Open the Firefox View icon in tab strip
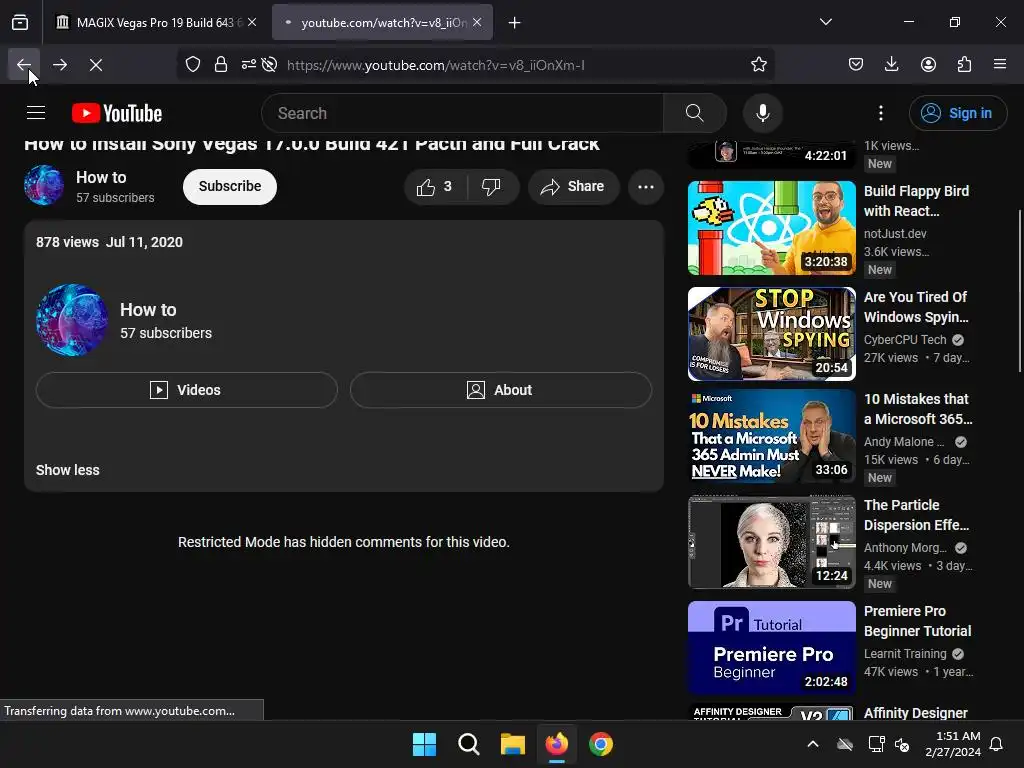Image resolution: width=1024 pixels, height=768 pixels. tap(20, 23)
